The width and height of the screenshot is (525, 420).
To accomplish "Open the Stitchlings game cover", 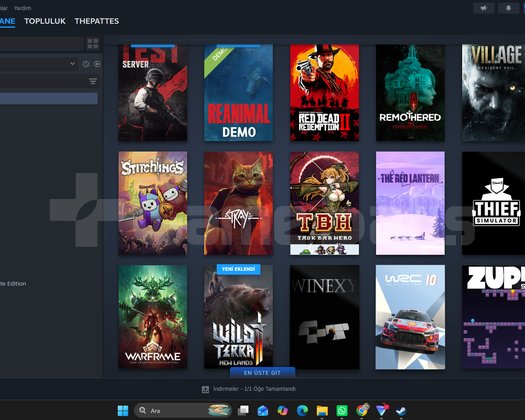I will pyautogui.click(x=153, y=203).
